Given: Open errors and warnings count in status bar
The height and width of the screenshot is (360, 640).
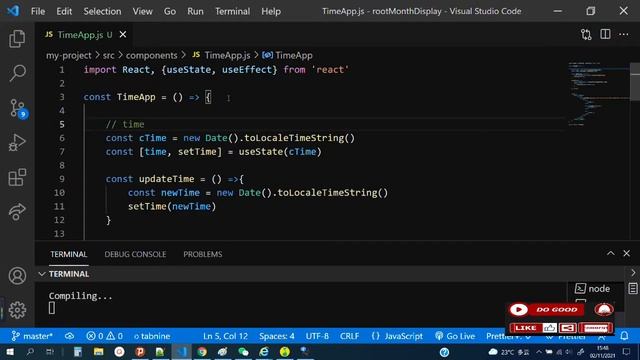Looking at the screenshot, I should click(104, 336).
